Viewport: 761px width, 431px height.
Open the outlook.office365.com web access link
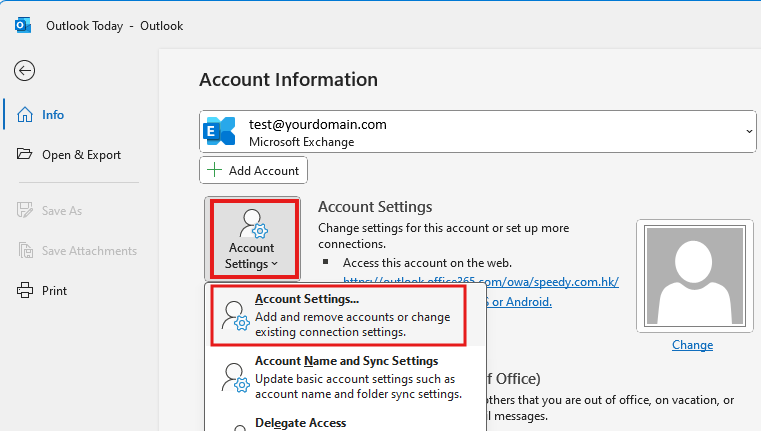pyautogui.click(x=480, y=282)
